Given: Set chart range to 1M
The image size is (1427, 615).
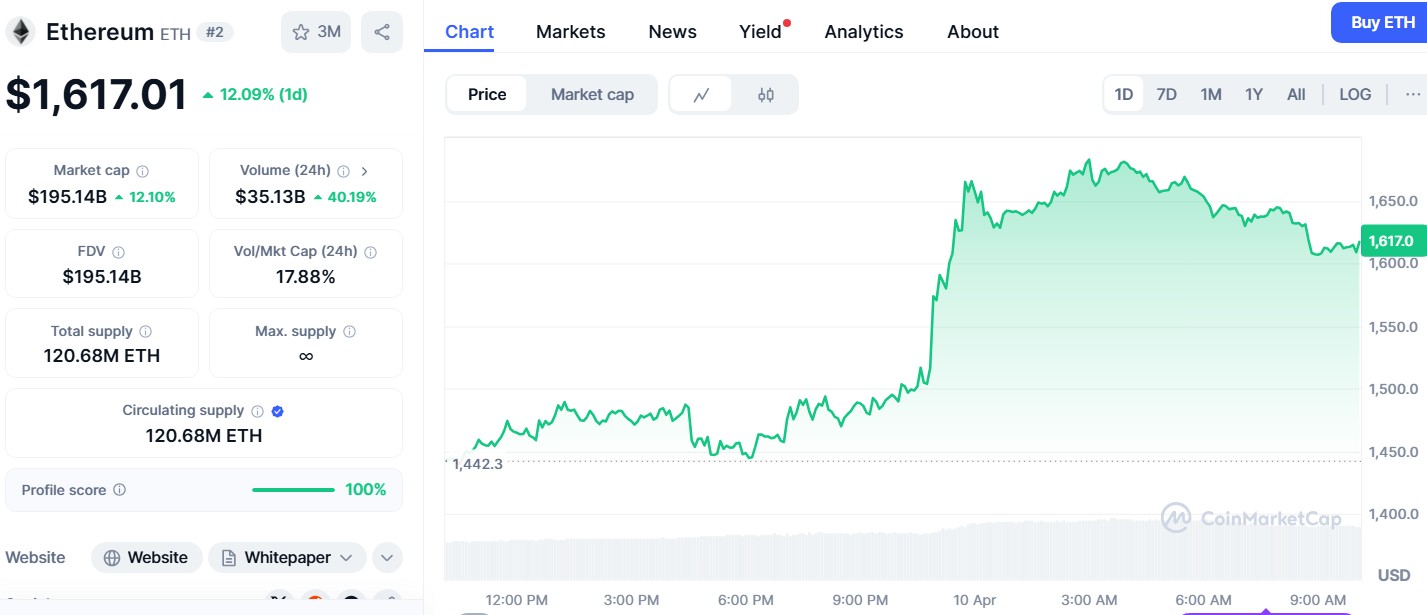Looking at the screenshot, I should pos(1211,94).
